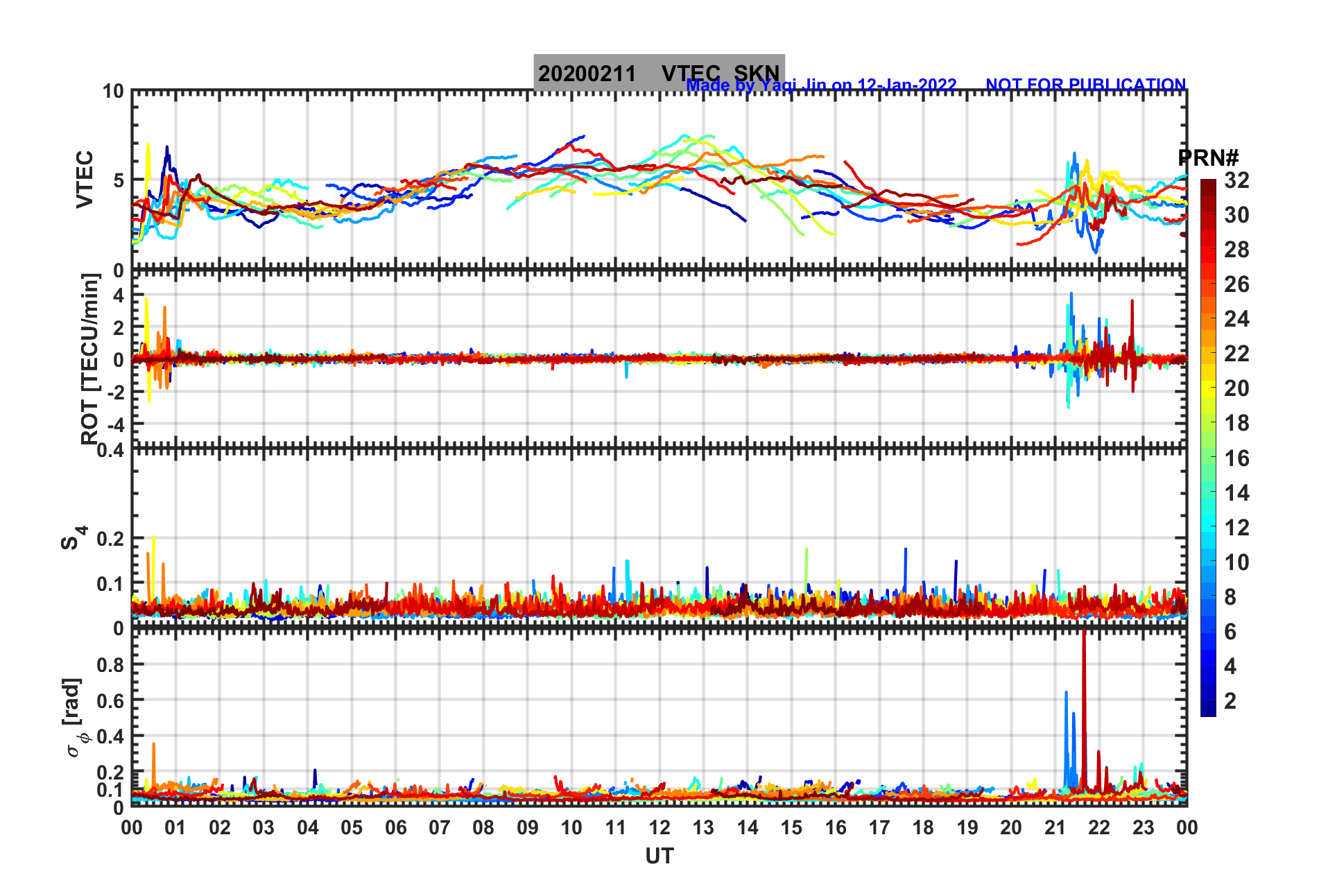Pick the yellow band beside "20" on PRN colorbar
The width and height of the screenshot is (1319, 896).
pos(1208,388)
